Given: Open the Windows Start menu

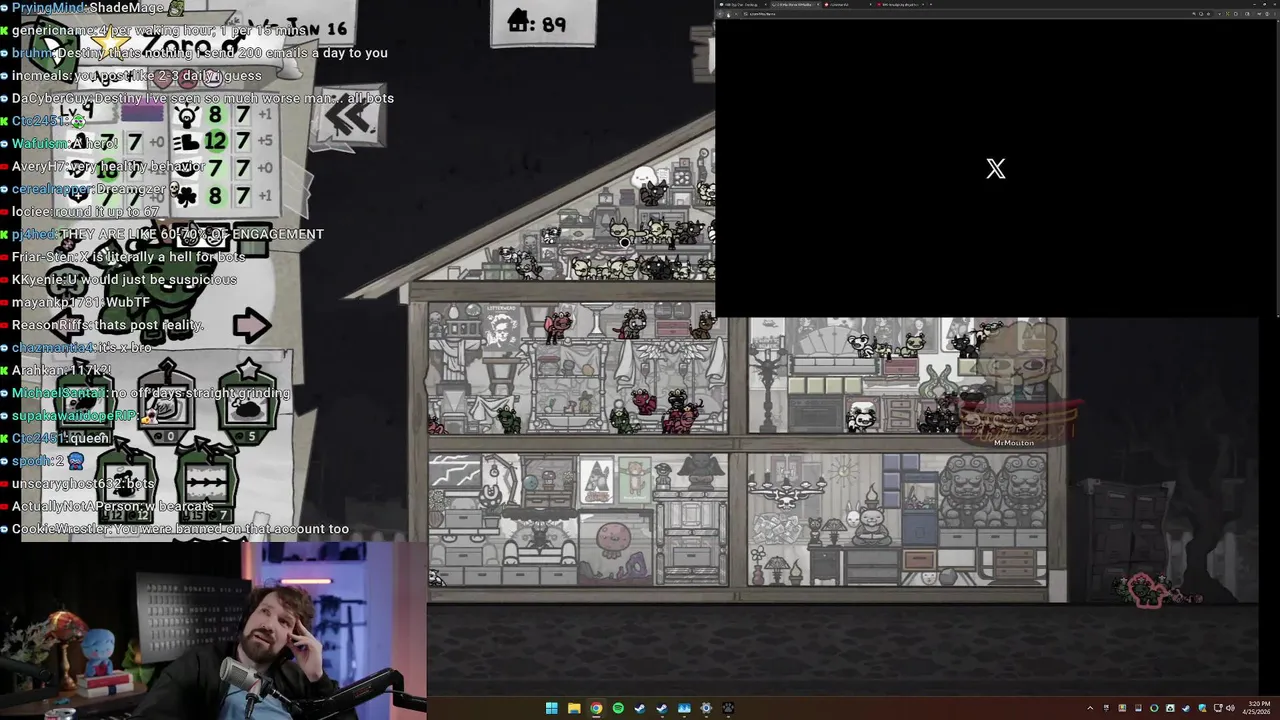Looking at the screenshot, I should 552,709.
